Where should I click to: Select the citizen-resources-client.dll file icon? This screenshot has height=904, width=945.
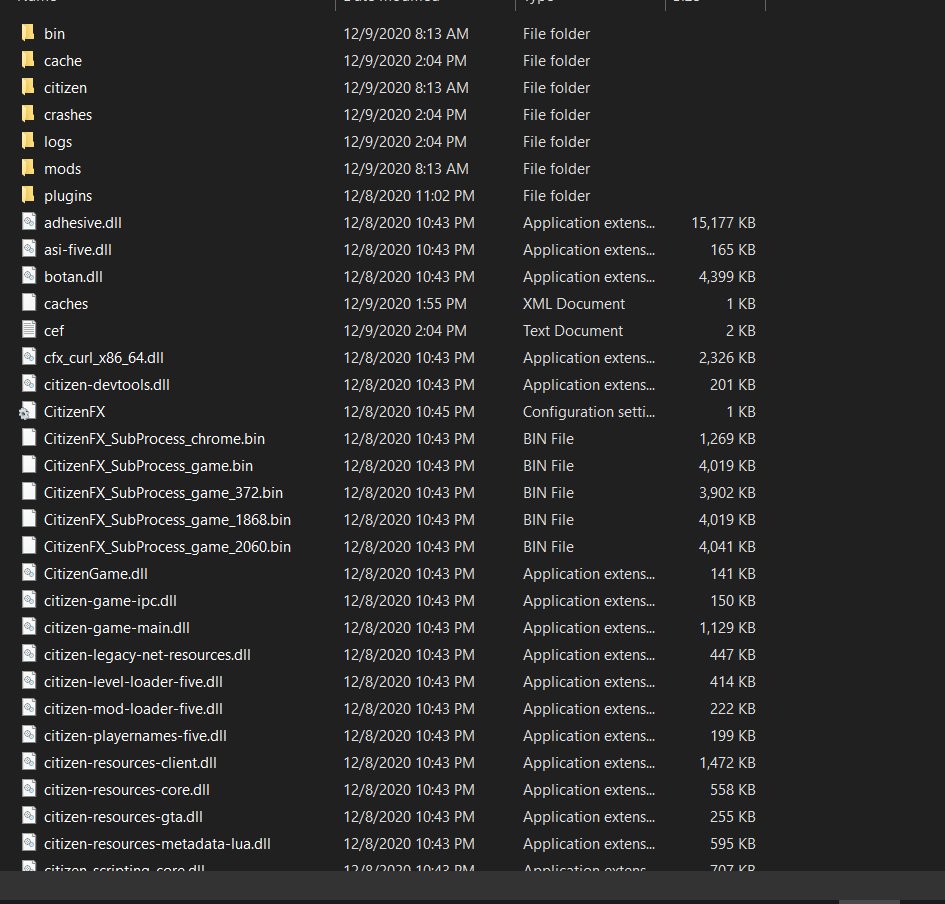click(28, 762)
